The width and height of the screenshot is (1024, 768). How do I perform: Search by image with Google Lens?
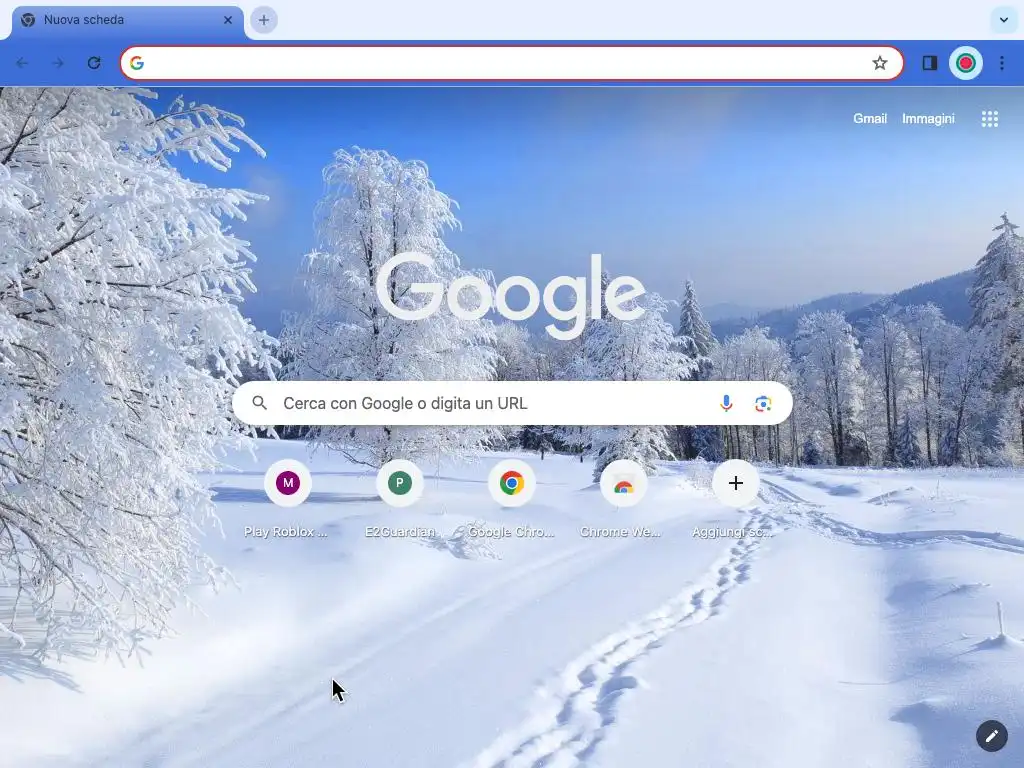[x=763, y=404]
